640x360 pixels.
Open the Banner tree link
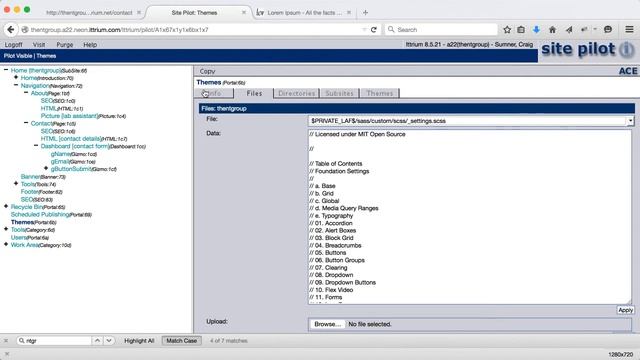[x=30, y=177]
